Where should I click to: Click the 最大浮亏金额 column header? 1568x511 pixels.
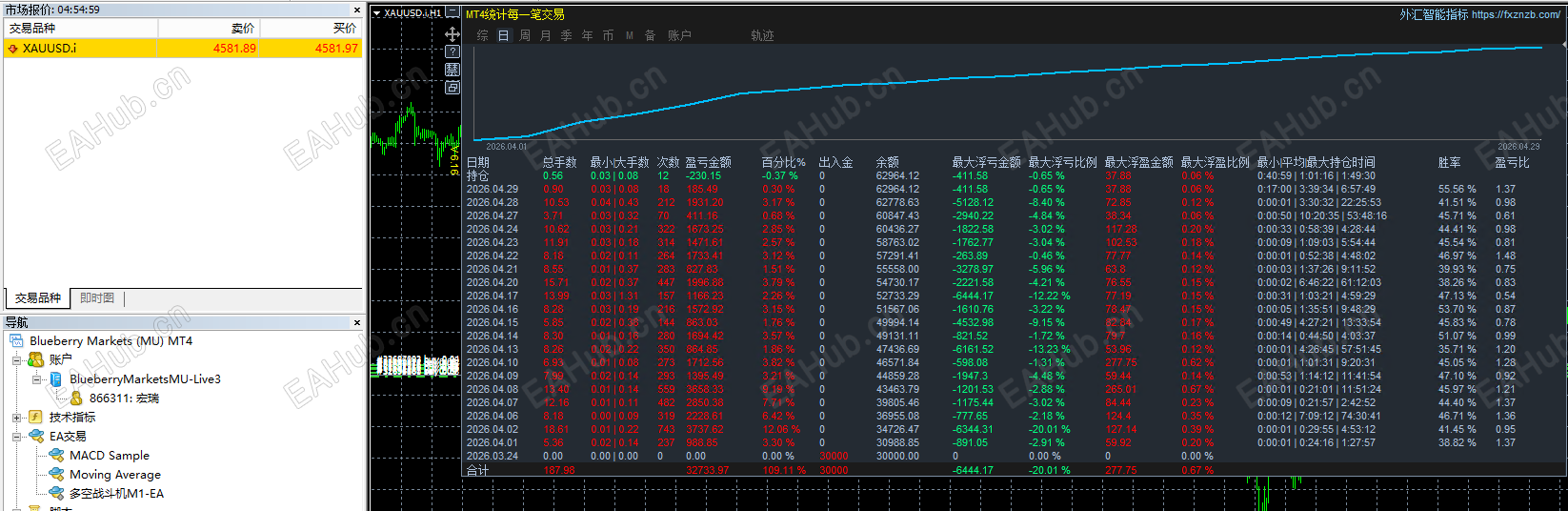tap(986, 162)
